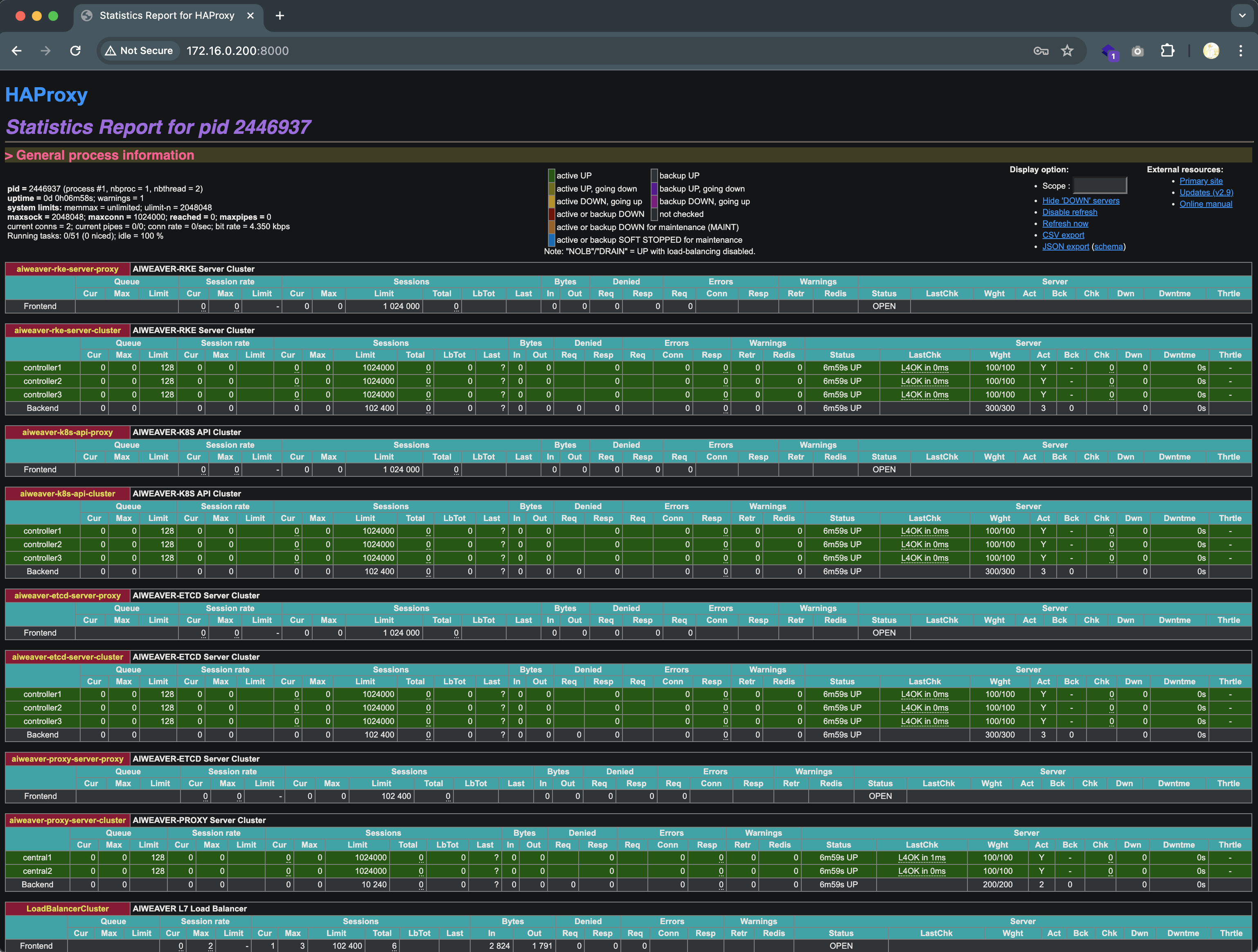Click the forward navigation arrow

point(45,51)
